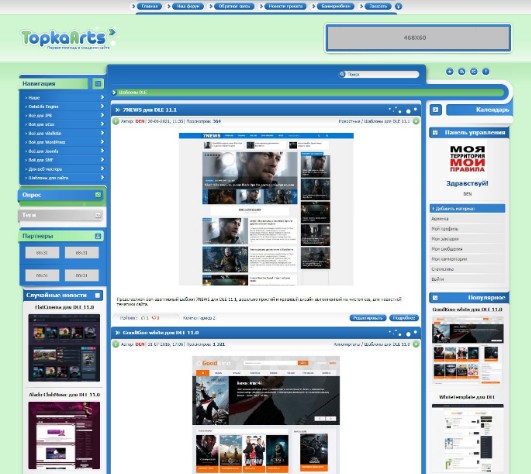
Task: Click the first round icon above Календарь
Action: click(x=449, y=71)
